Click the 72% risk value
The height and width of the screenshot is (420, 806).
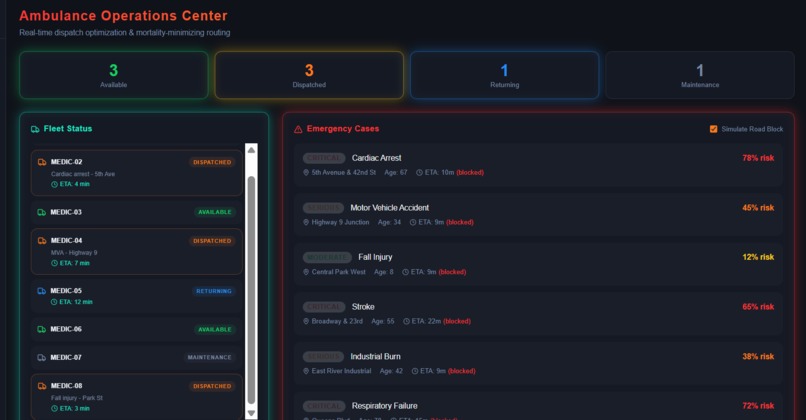tap(758, 406)
